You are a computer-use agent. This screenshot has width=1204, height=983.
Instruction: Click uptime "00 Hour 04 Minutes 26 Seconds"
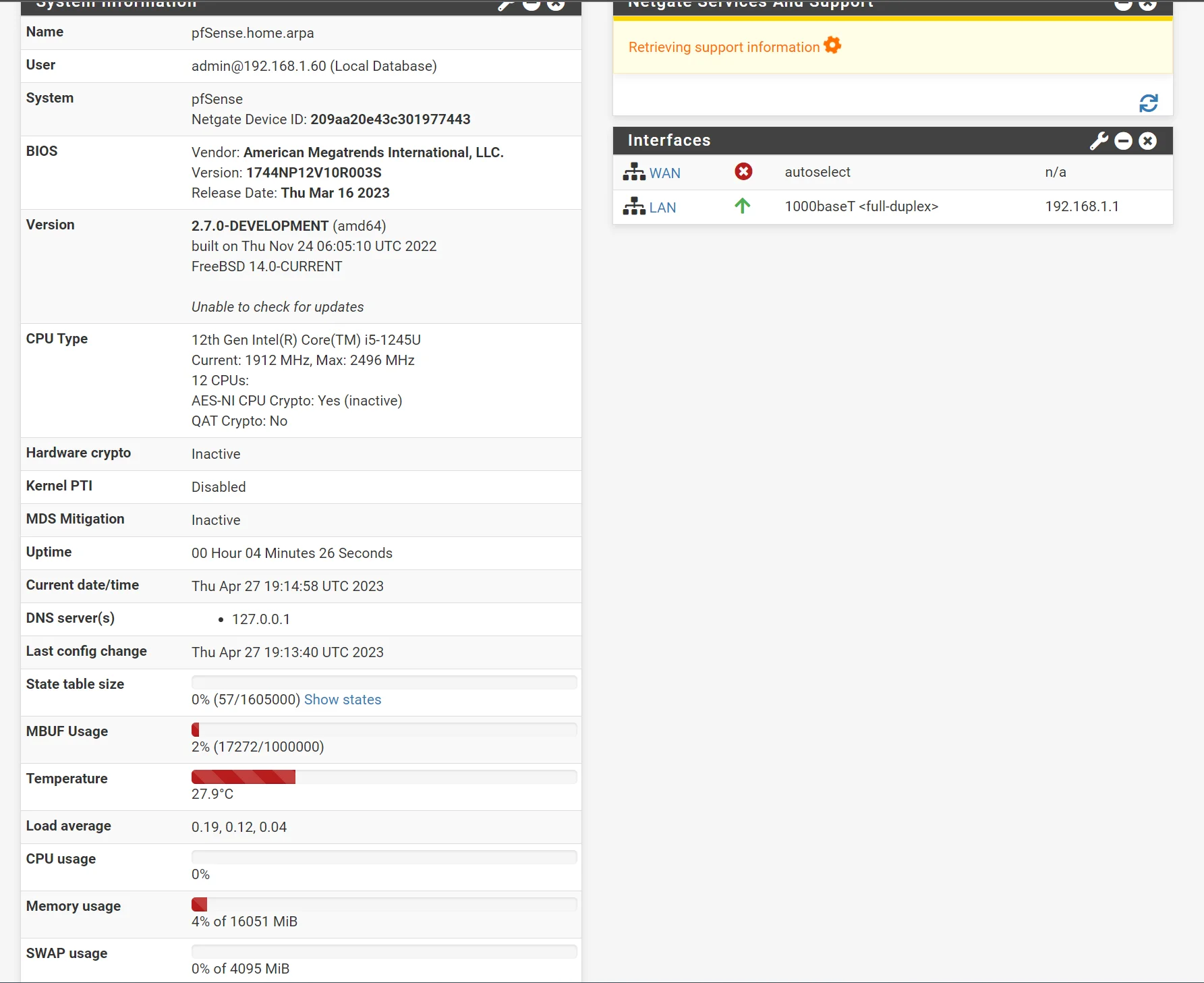pyautogui.click(x=292, y=553)
